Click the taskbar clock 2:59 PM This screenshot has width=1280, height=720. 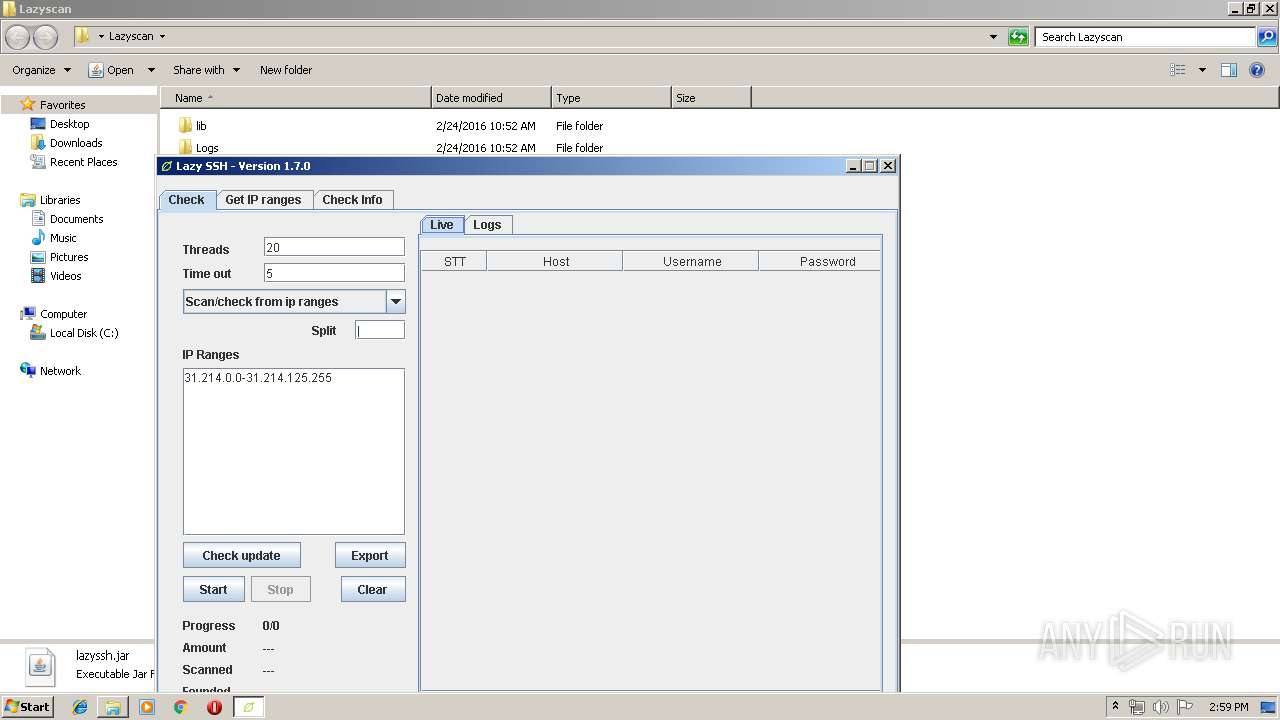1228,707
